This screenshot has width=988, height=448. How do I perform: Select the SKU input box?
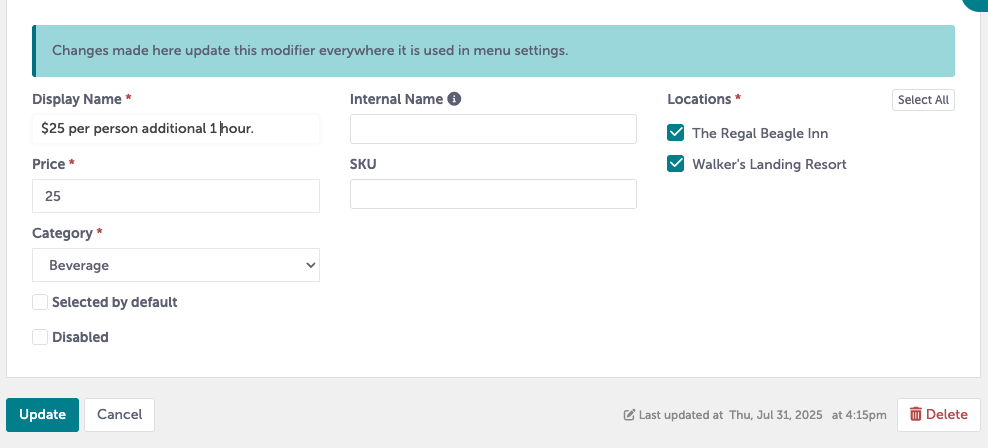[x=493, y=194]
